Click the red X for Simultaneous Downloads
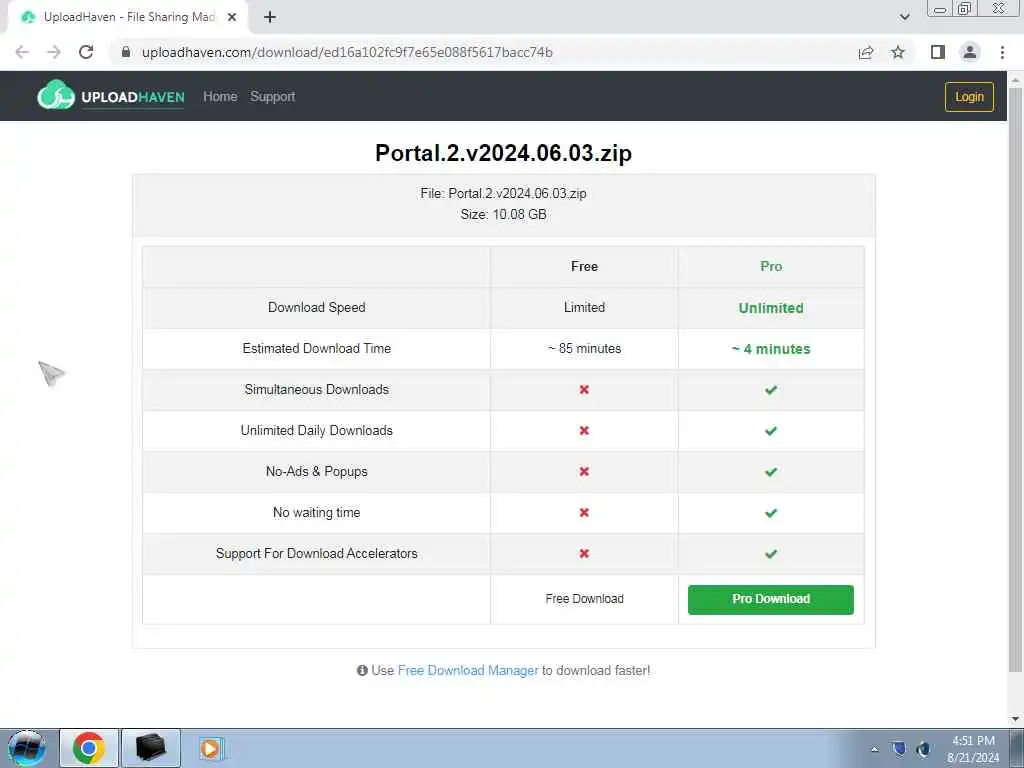The height and width of the screenshot is (768, 1024). click(x=584, y=389)
